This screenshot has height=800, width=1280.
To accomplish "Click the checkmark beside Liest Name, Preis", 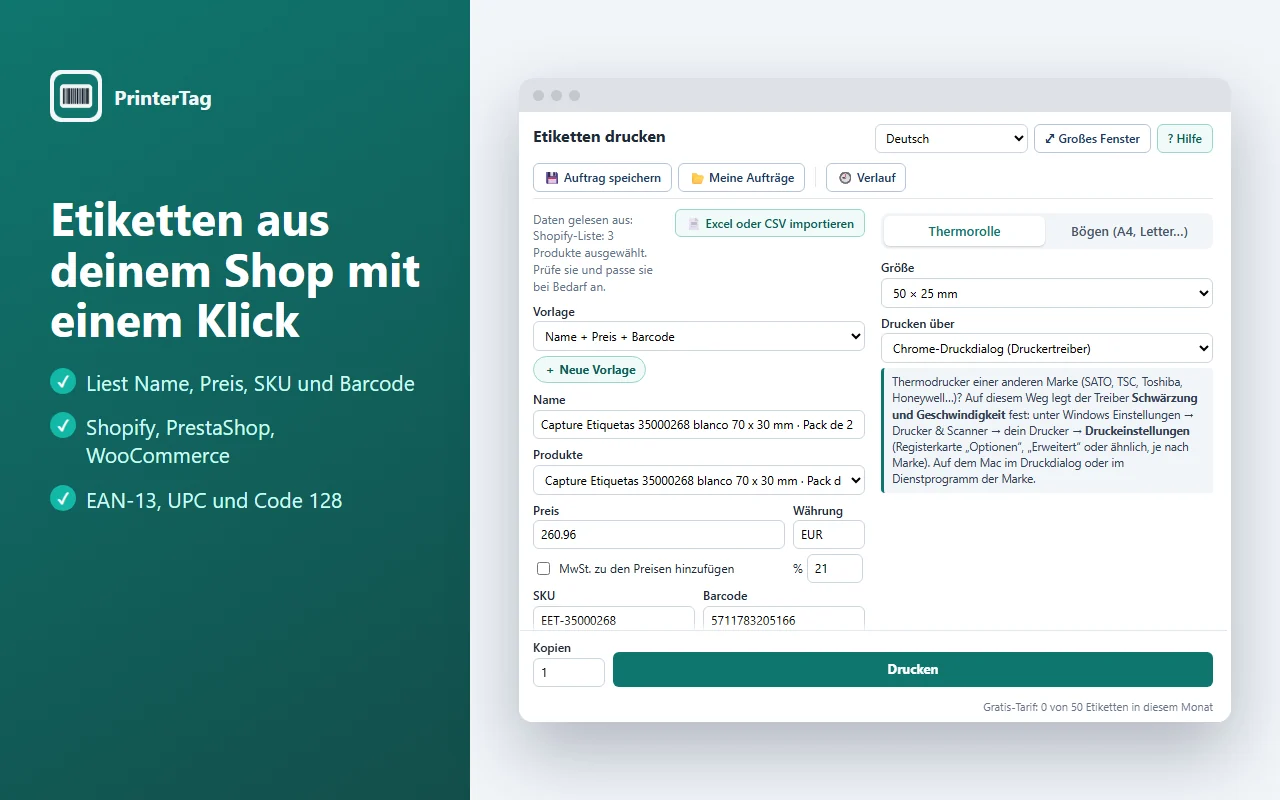I will [63, 382].
